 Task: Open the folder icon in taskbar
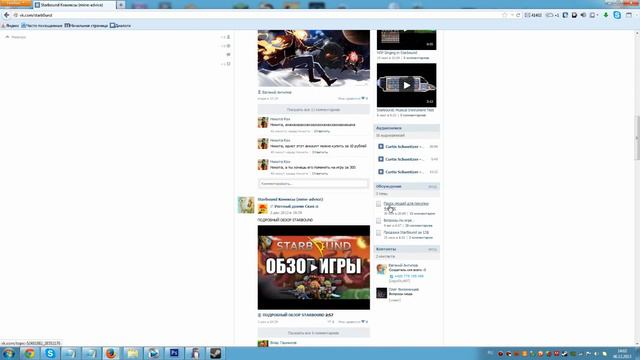(x=132, y=353)
